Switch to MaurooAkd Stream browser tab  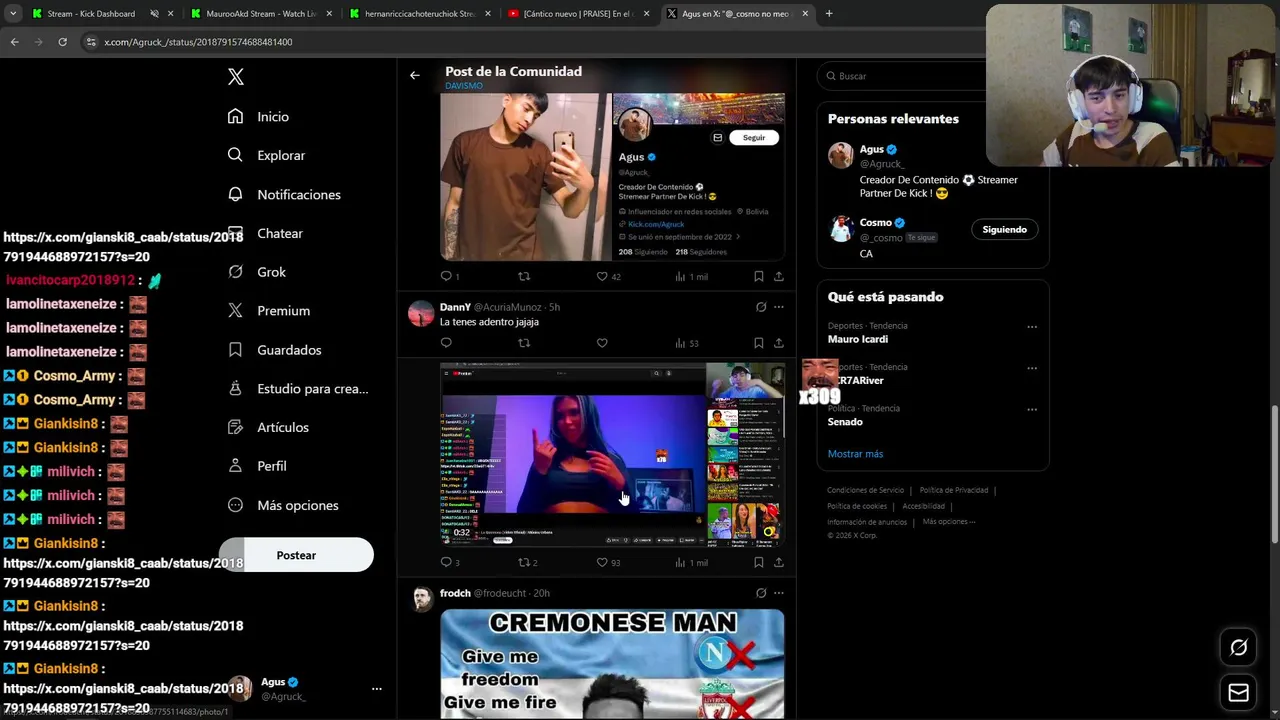click(260, 14)
